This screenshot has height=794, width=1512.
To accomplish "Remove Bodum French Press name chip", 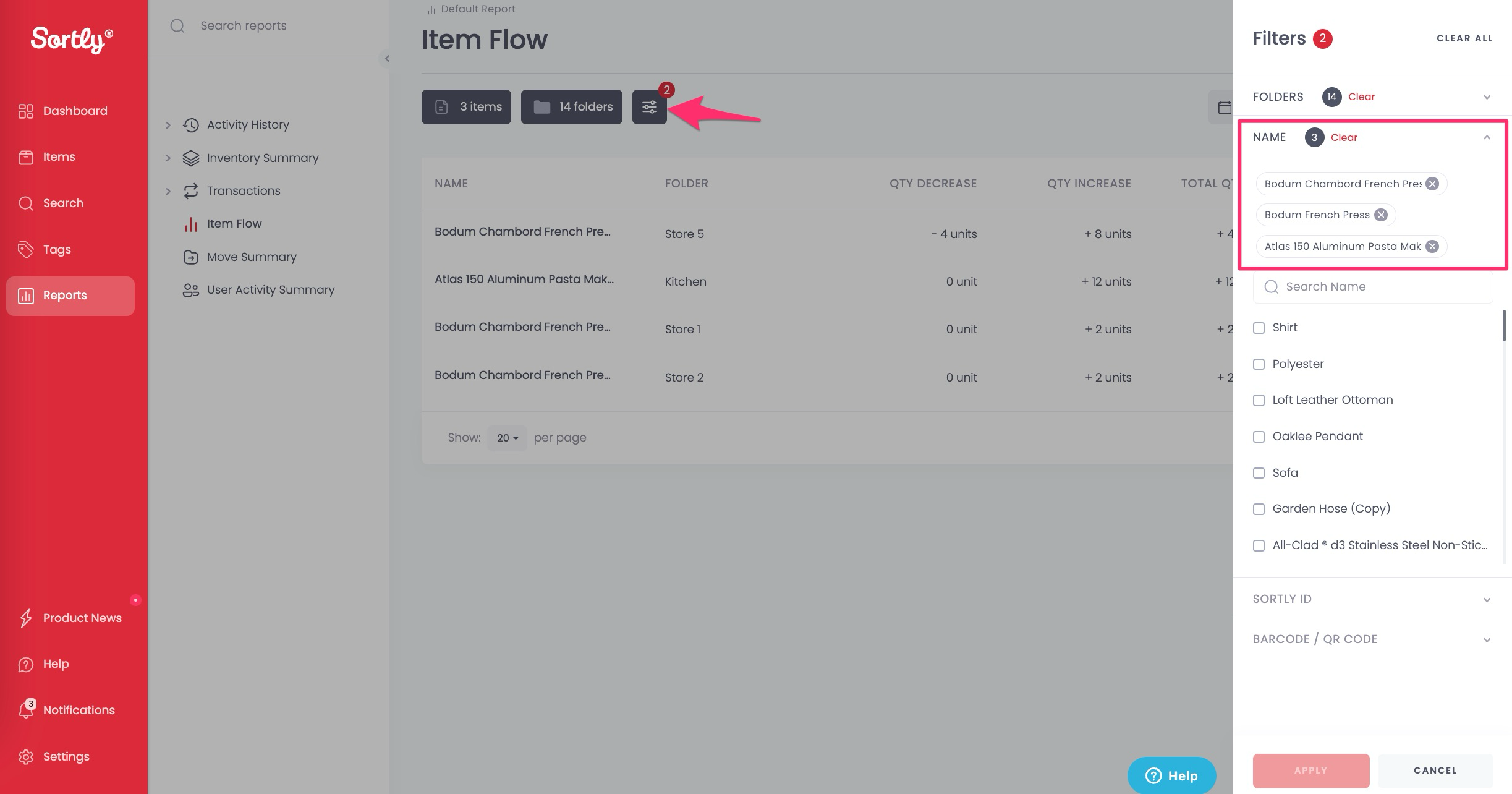I will [x=1381, y=215].
